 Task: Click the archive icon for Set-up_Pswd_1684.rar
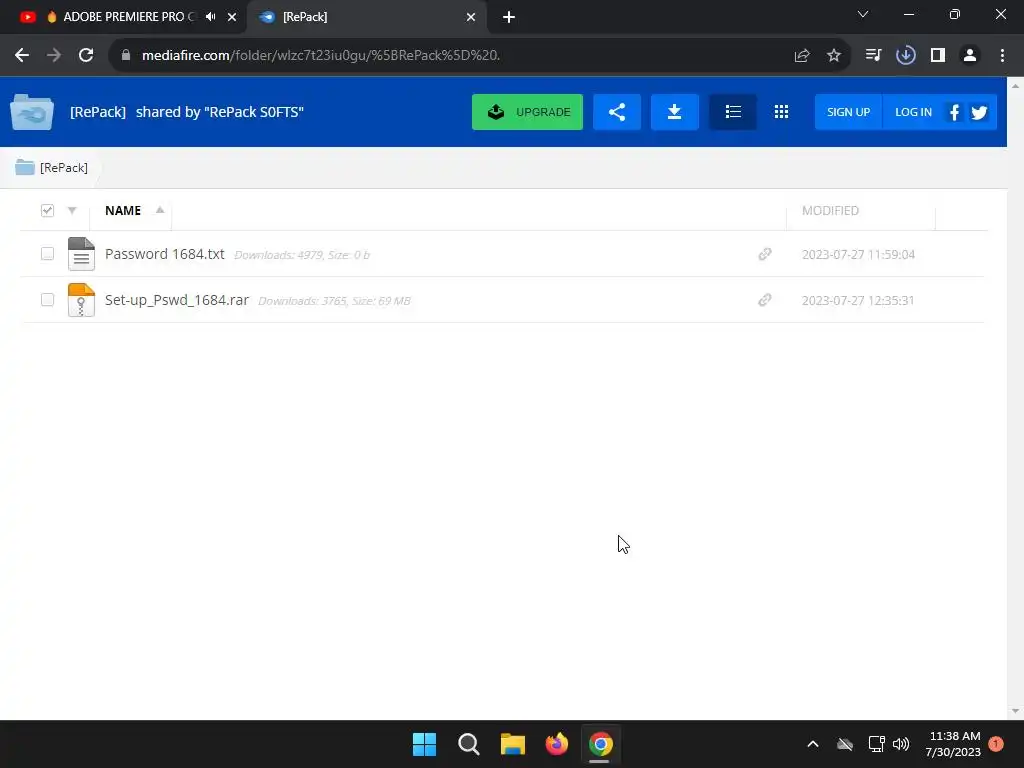coord(81,300)
